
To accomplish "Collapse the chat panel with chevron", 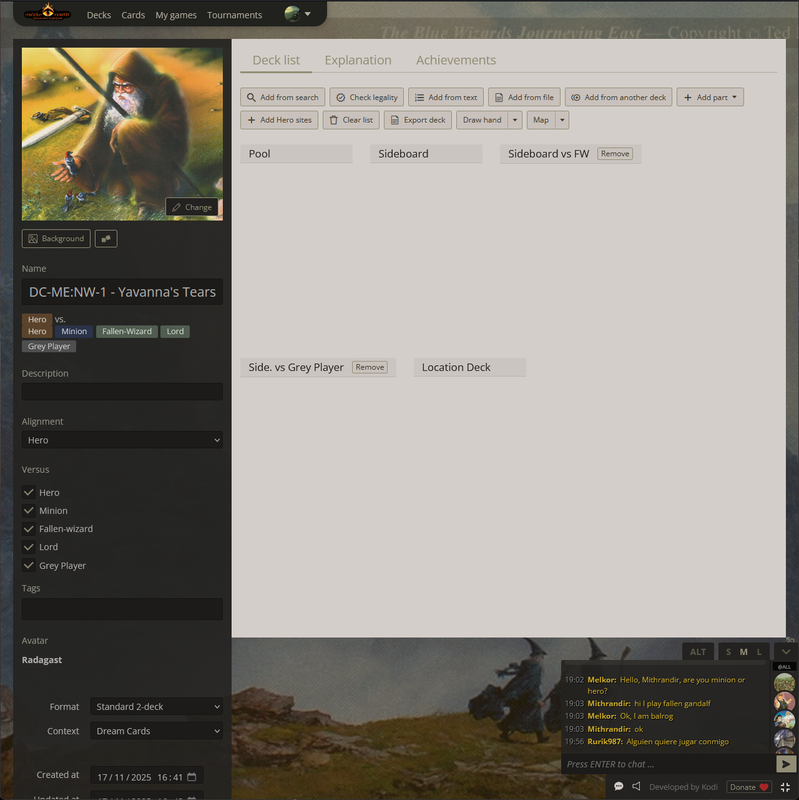I will [x=786, y=652].
